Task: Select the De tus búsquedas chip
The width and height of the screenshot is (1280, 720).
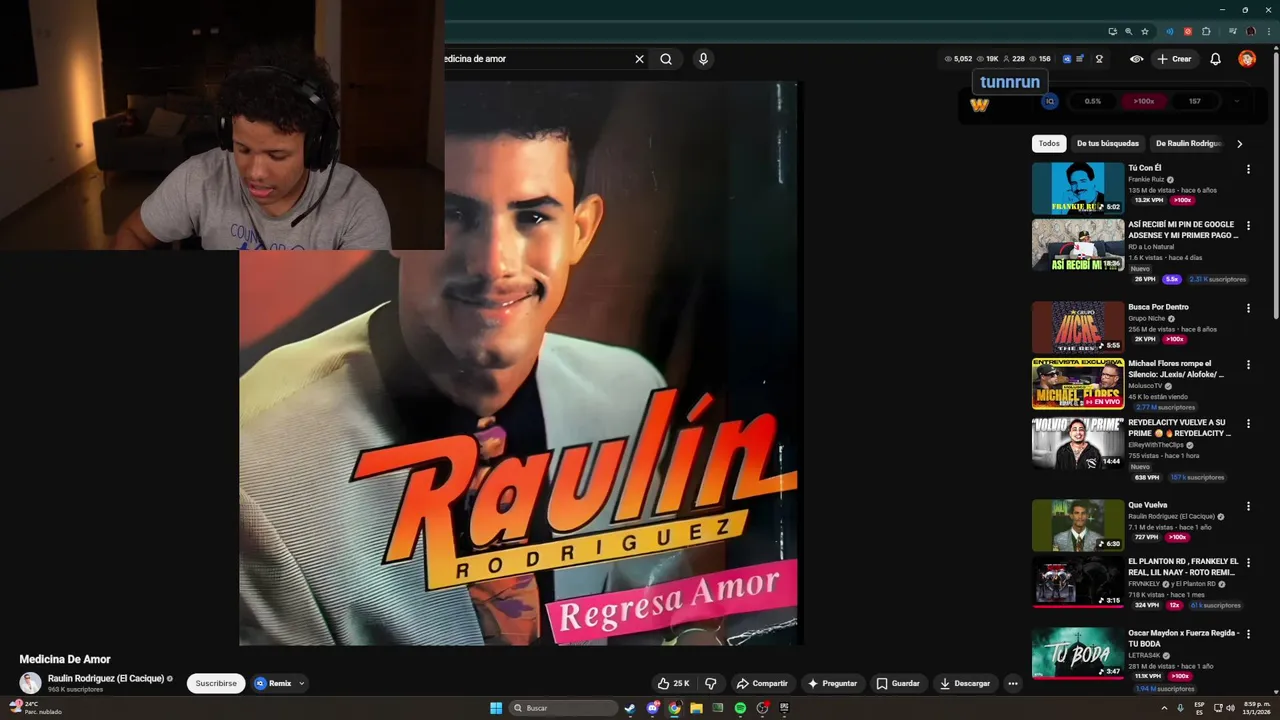Action: 1108,143
